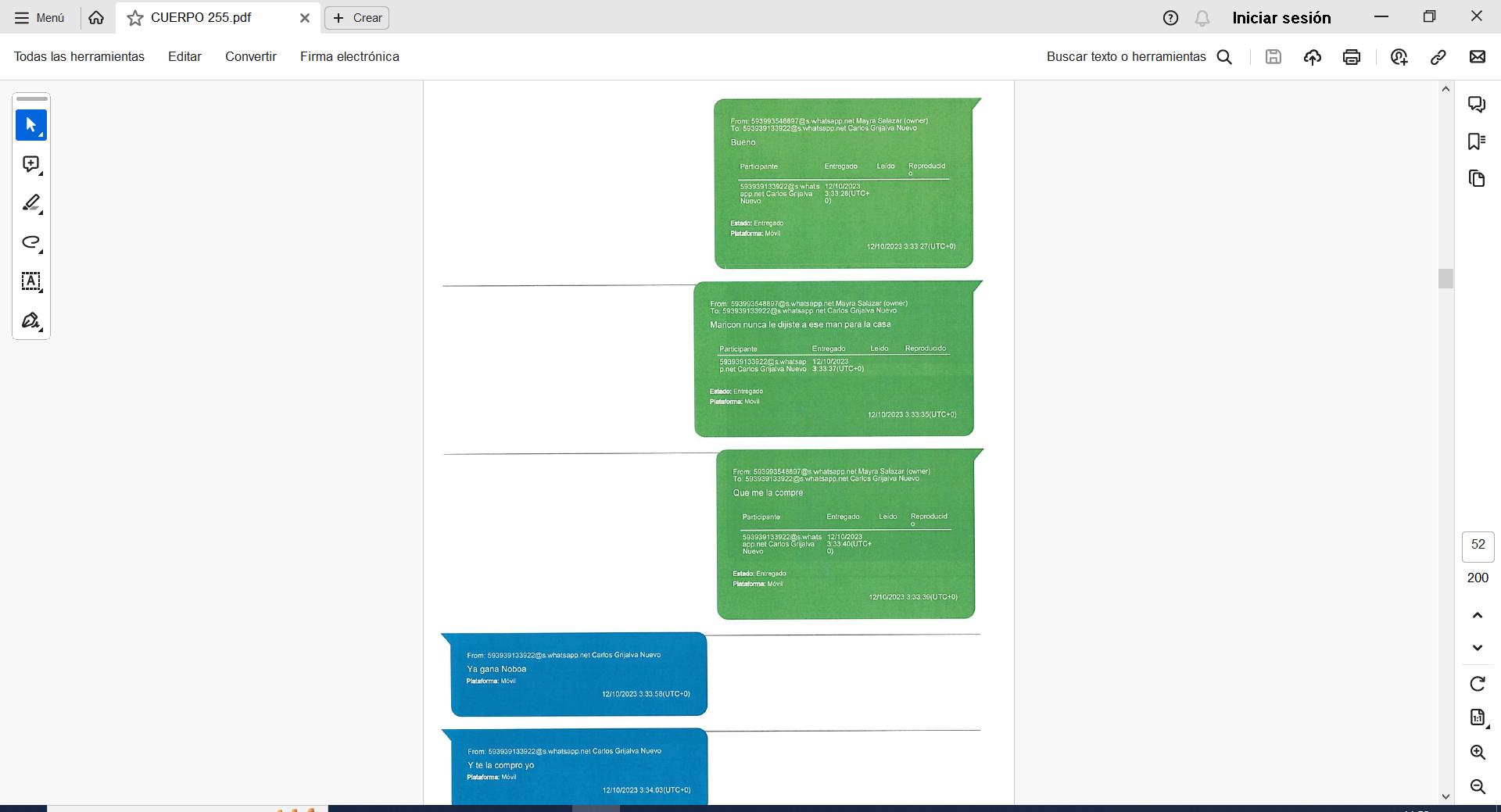Zoom out with magnifier minus
The width and height of the screenshot is (1501, 812).
tap(1478, 786)
